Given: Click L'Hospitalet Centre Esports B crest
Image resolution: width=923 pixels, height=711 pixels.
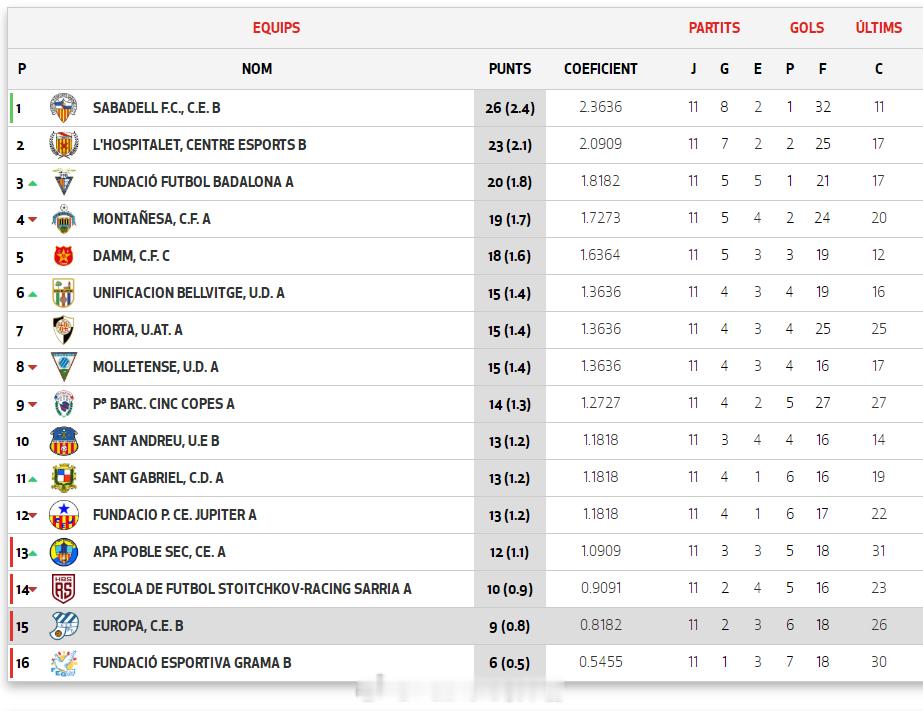Looking at the screenshot, I should pyautogui.click(x=64, y=145).
